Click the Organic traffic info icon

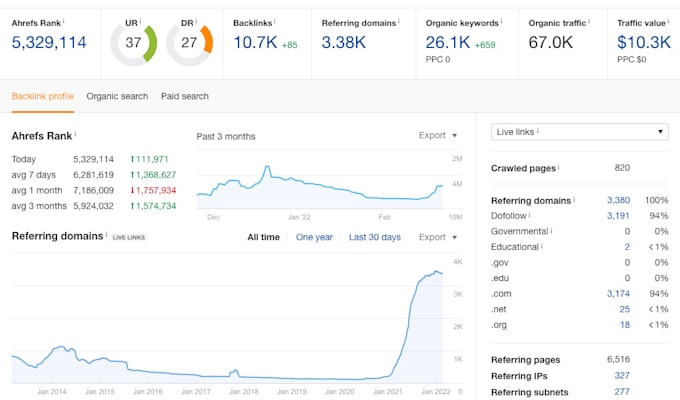(x=588, y=20)
